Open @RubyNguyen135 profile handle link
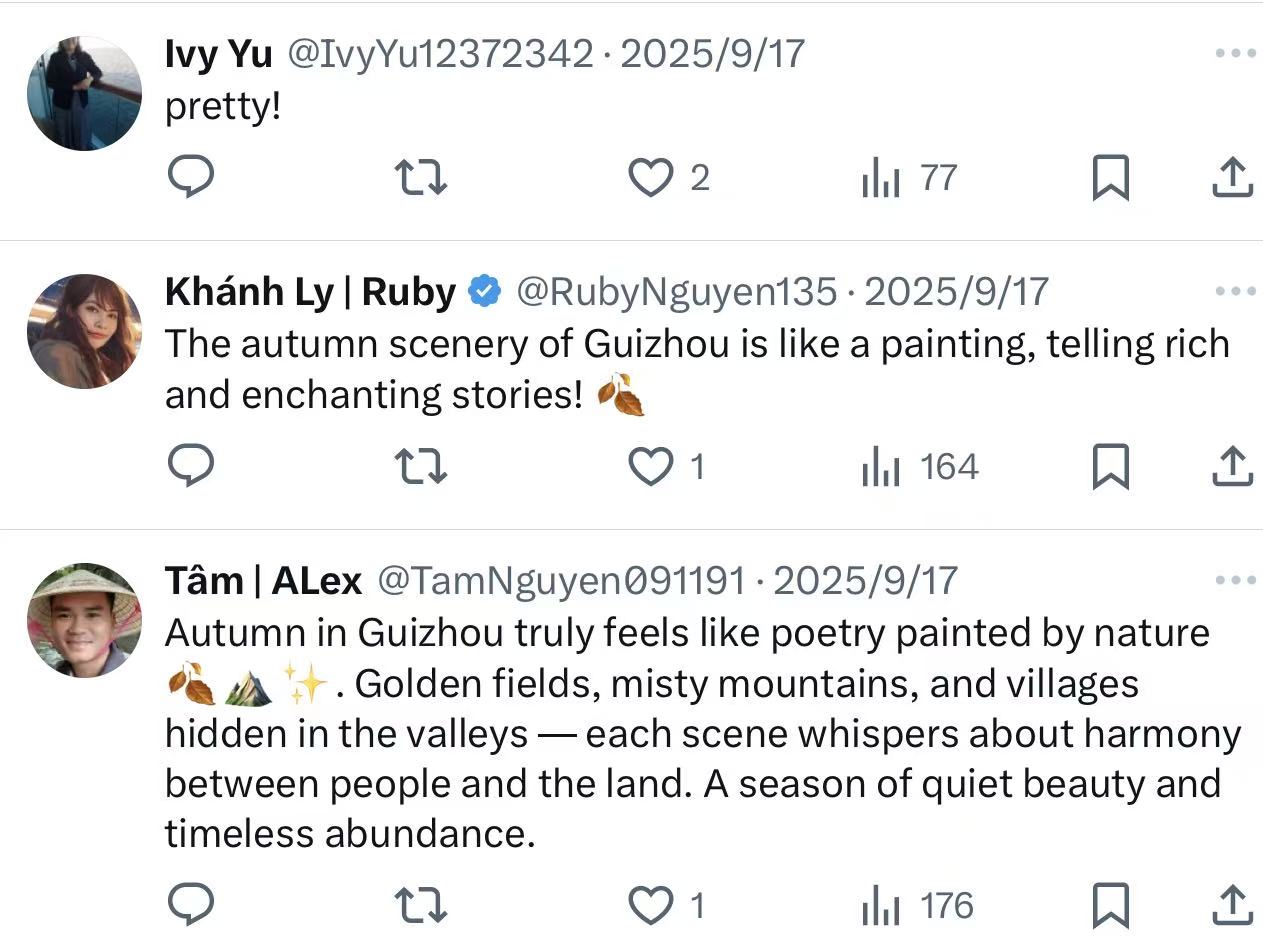The height and width of the screenshot is (945, 1263). 675,292
